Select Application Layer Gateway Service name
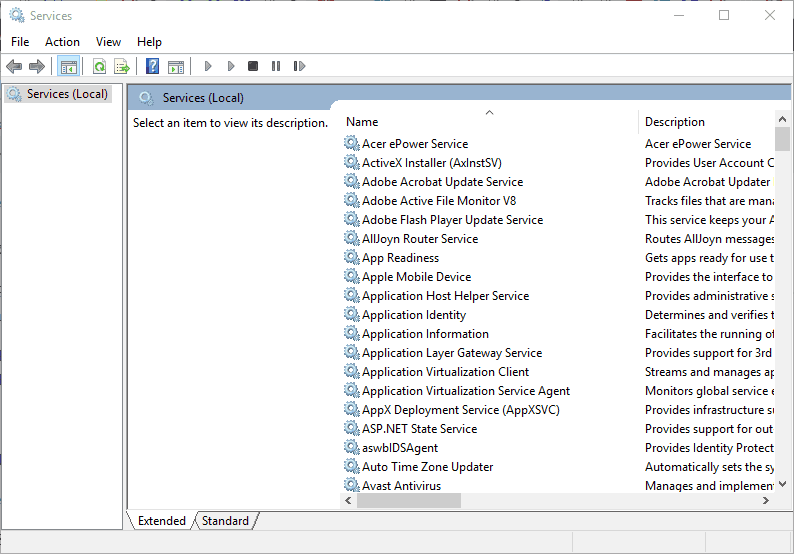The width and height of the screenshot is (794, 554). 452,353
